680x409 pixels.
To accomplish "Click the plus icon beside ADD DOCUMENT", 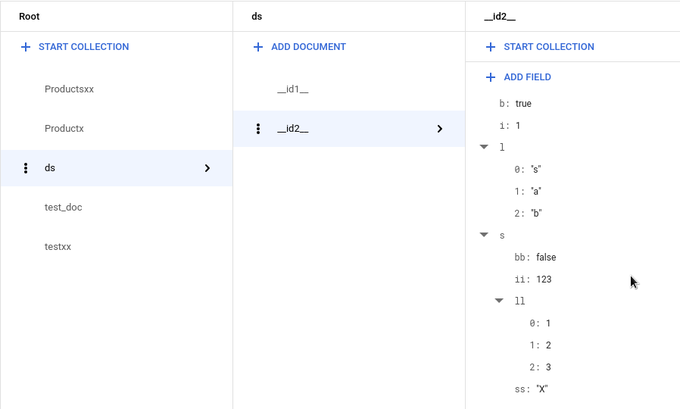I will 258,47.
